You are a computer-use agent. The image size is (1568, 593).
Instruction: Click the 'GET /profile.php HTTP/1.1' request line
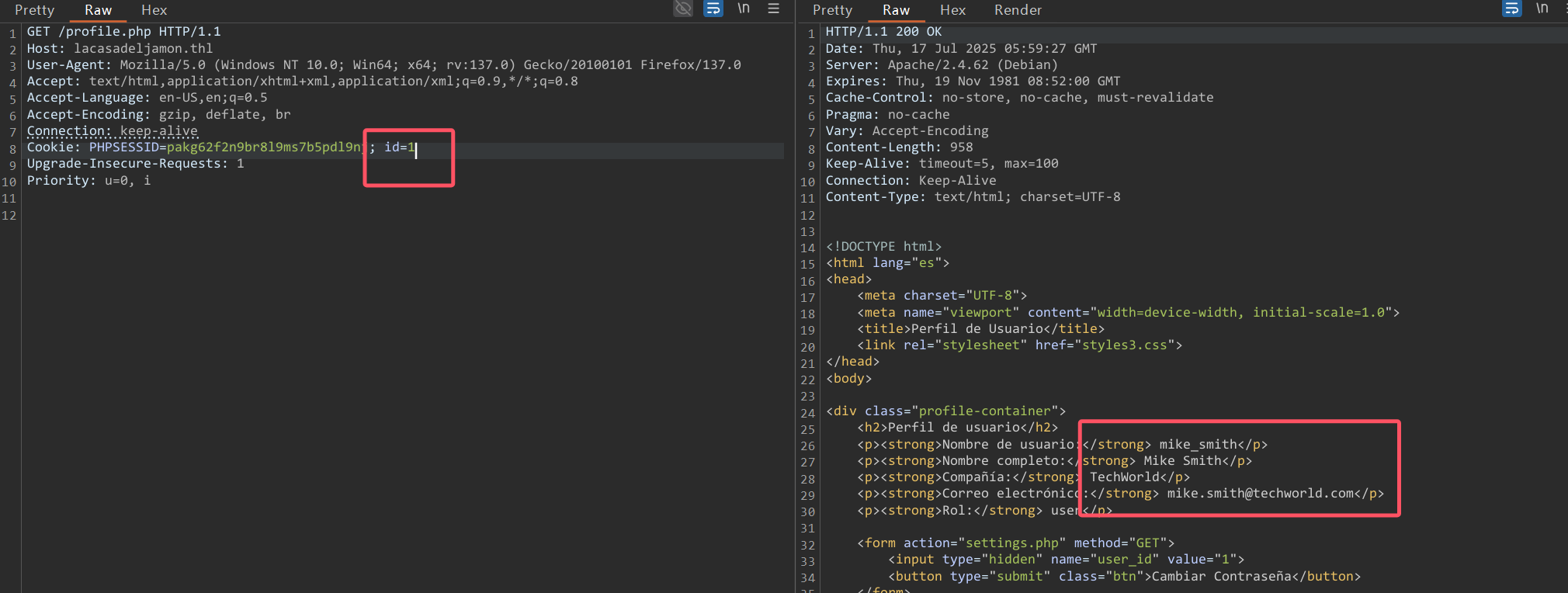tap(124, 32)
